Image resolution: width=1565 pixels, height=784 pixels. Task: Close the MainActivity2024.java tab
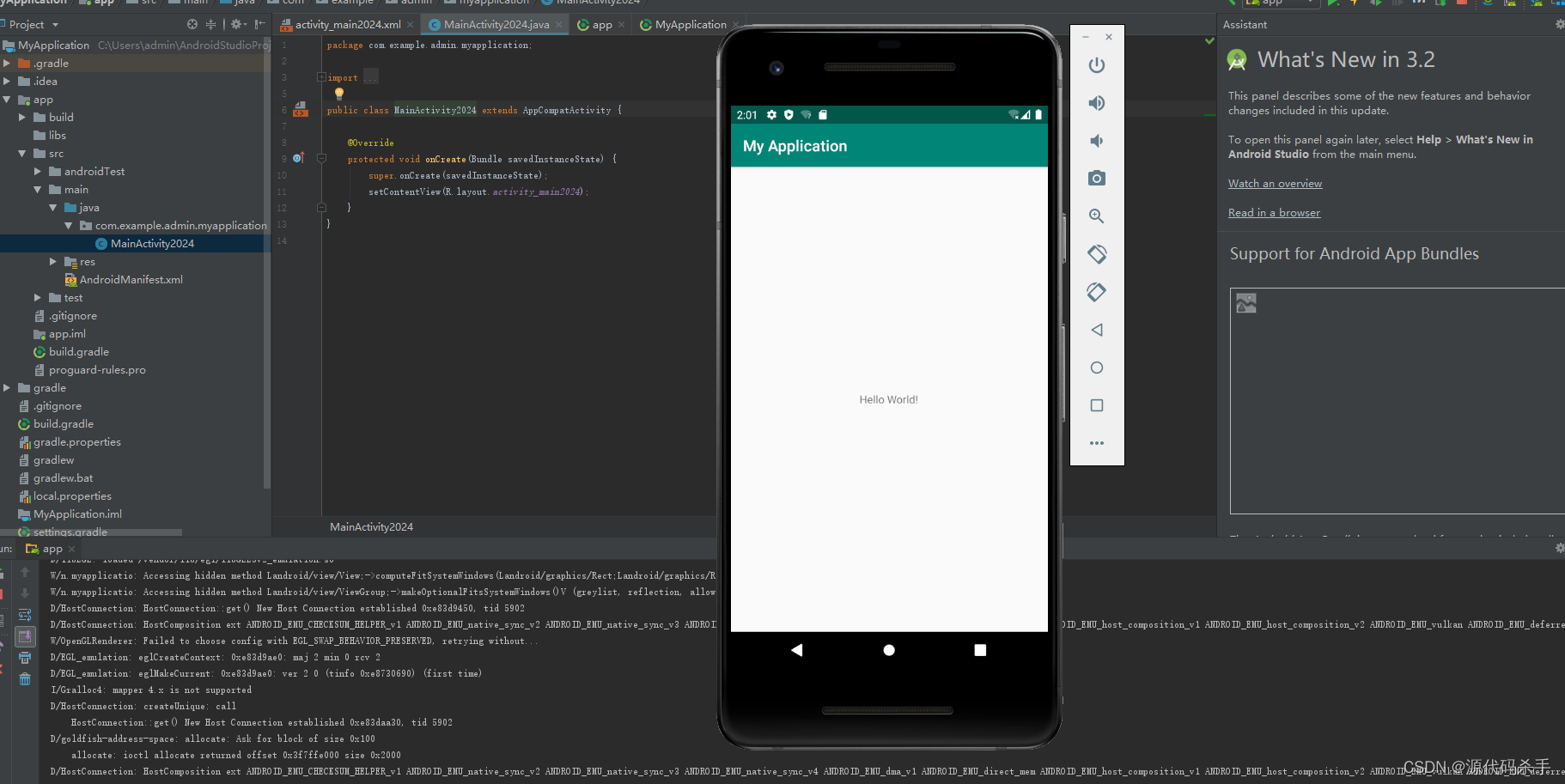pyautogui.click(x=559, y=25)
